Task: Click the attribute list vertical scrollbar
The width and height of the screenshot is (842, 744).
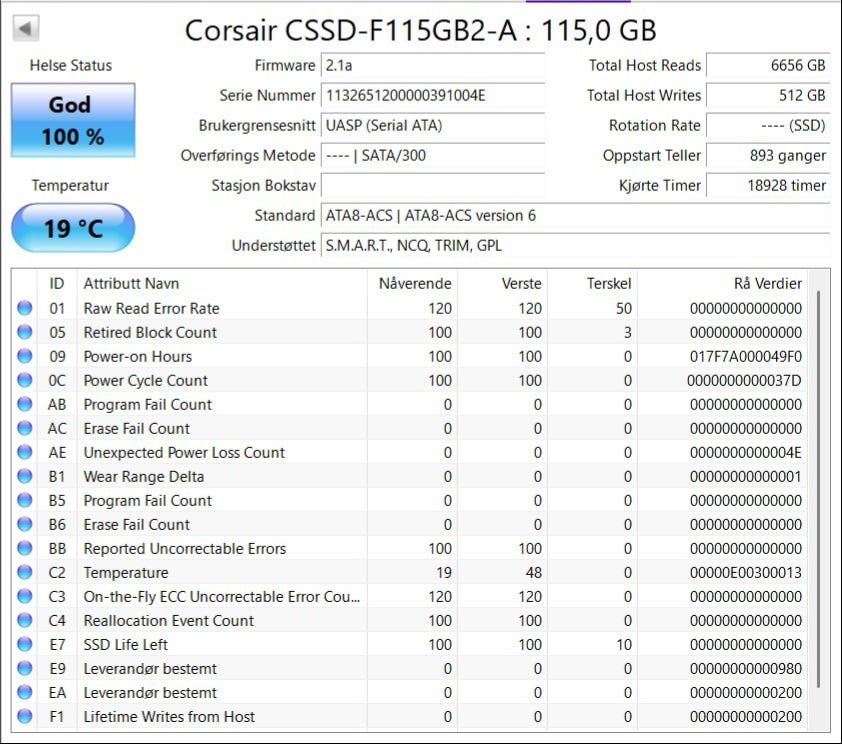Action: pos(819,490)
